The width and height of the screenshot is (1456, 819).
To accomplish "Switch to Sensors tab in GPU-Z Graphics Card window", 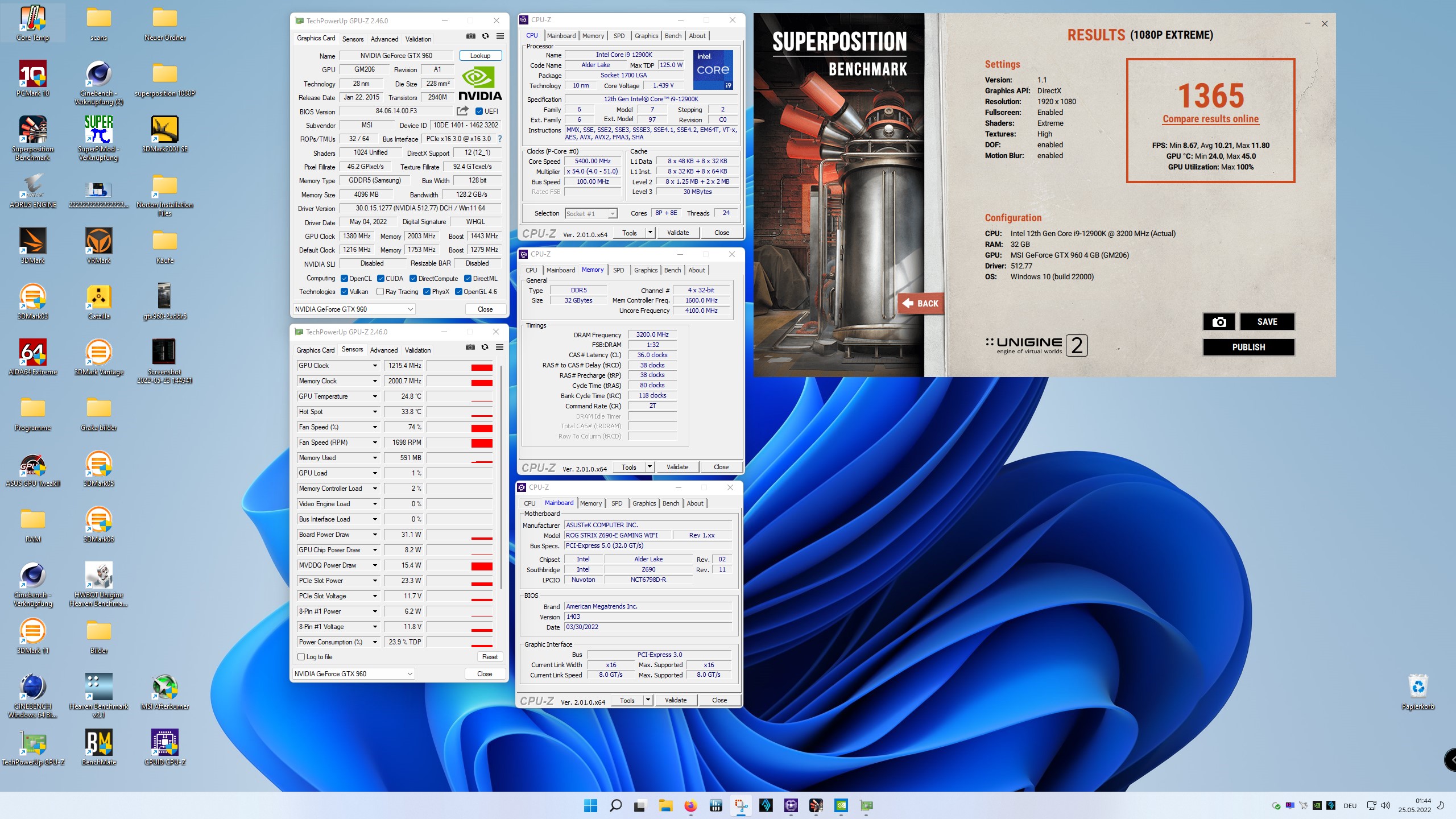I will [353, 39].
